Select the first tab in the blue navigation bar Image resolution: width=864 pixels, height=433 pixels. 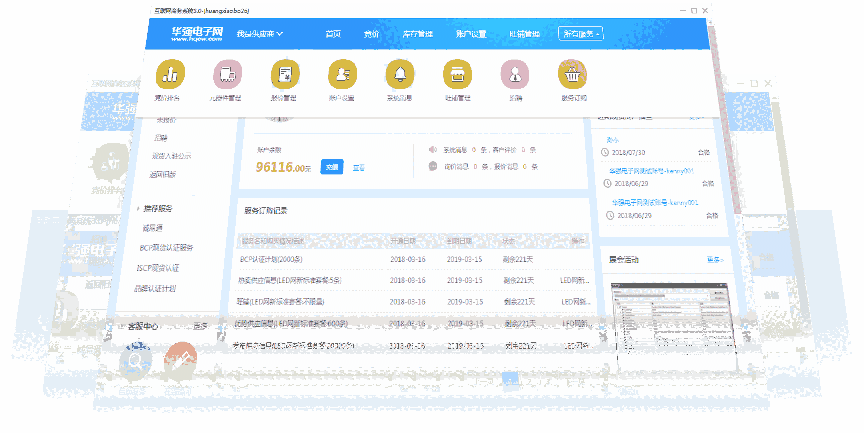333,34
